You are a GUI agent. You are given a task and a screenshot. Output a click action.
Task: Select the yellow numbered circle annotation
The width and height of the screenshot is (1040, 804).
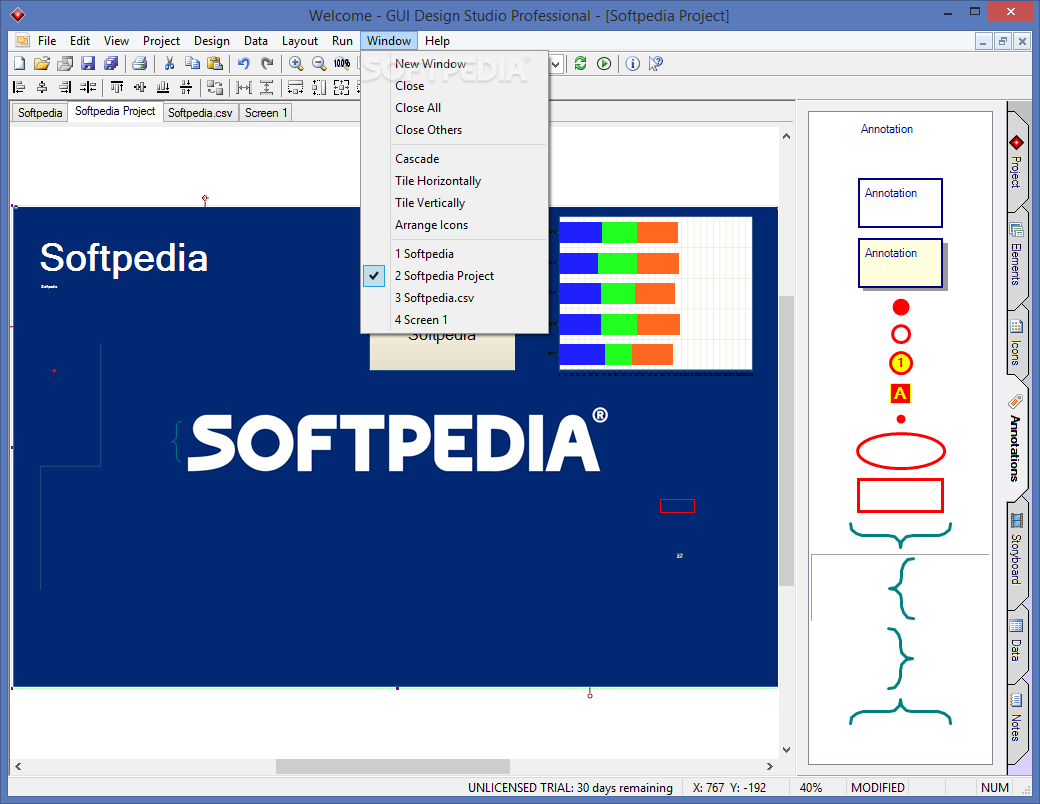[x=900, y=363]
